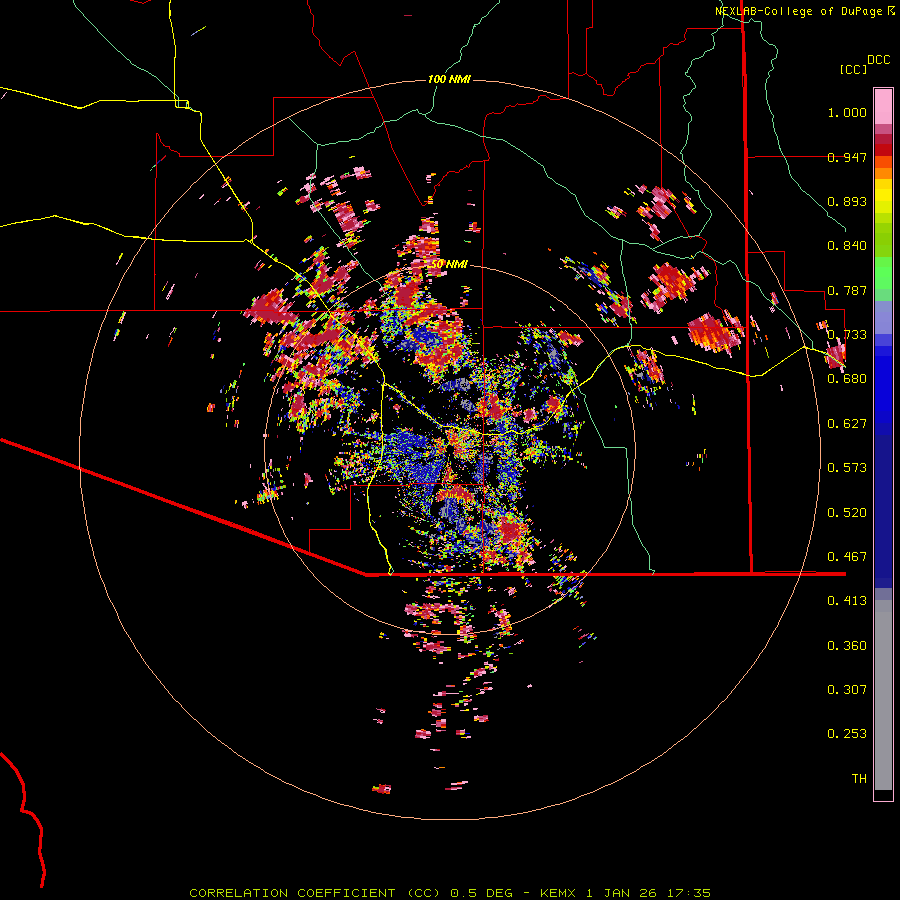Select the 0.893 scale label
The width and height of the screenshot is (900, 900).
(847, 201)
